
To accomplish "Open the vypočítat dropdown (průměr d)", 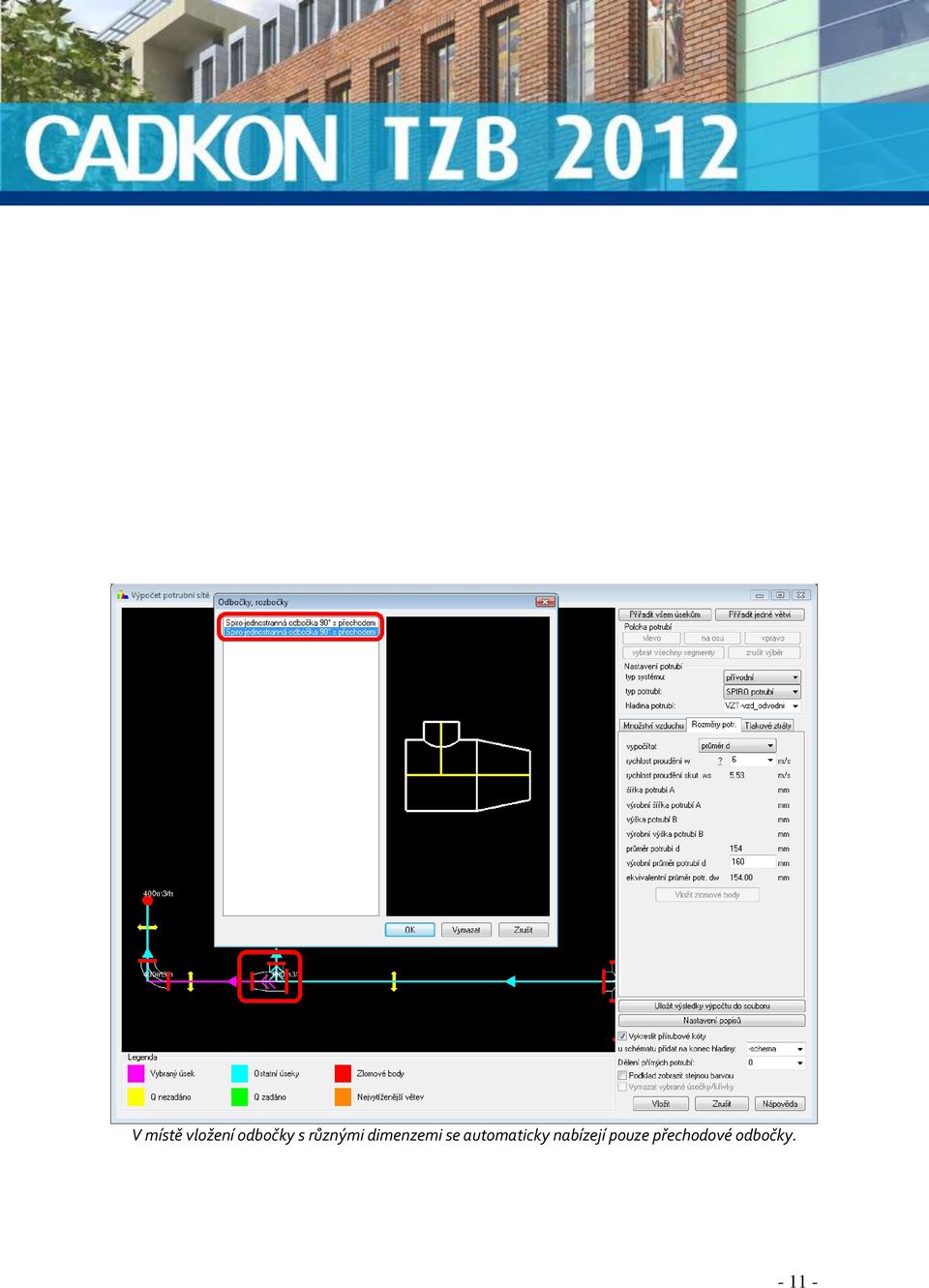I will tap(737, 746).
